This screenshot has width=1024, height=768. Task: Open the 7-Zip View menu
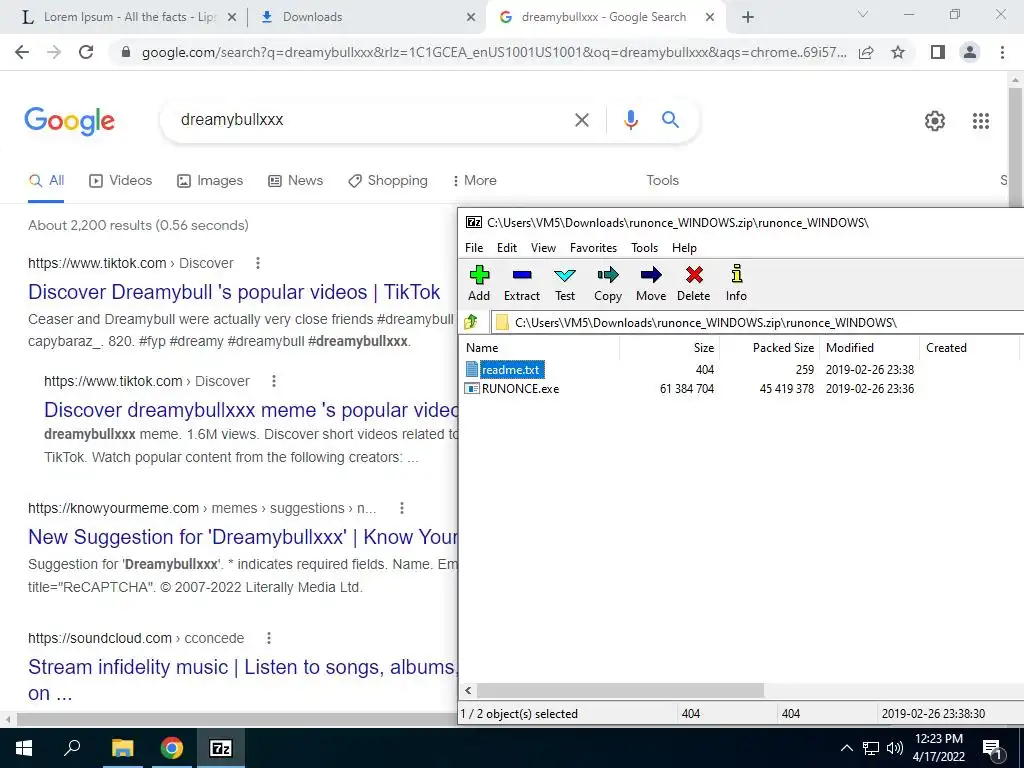[543, 248]
